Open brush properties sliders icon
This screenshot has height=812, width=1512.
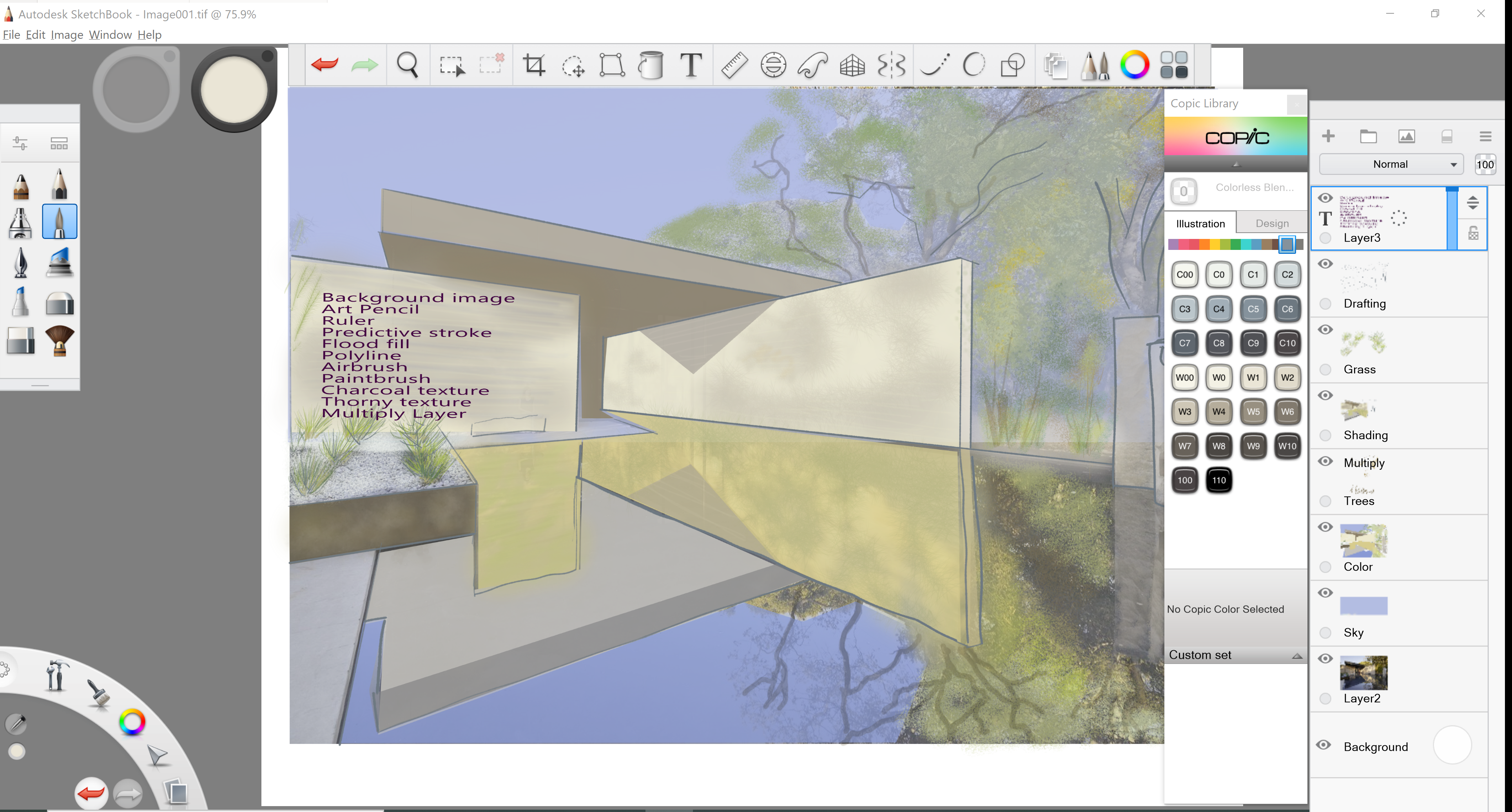20,143
